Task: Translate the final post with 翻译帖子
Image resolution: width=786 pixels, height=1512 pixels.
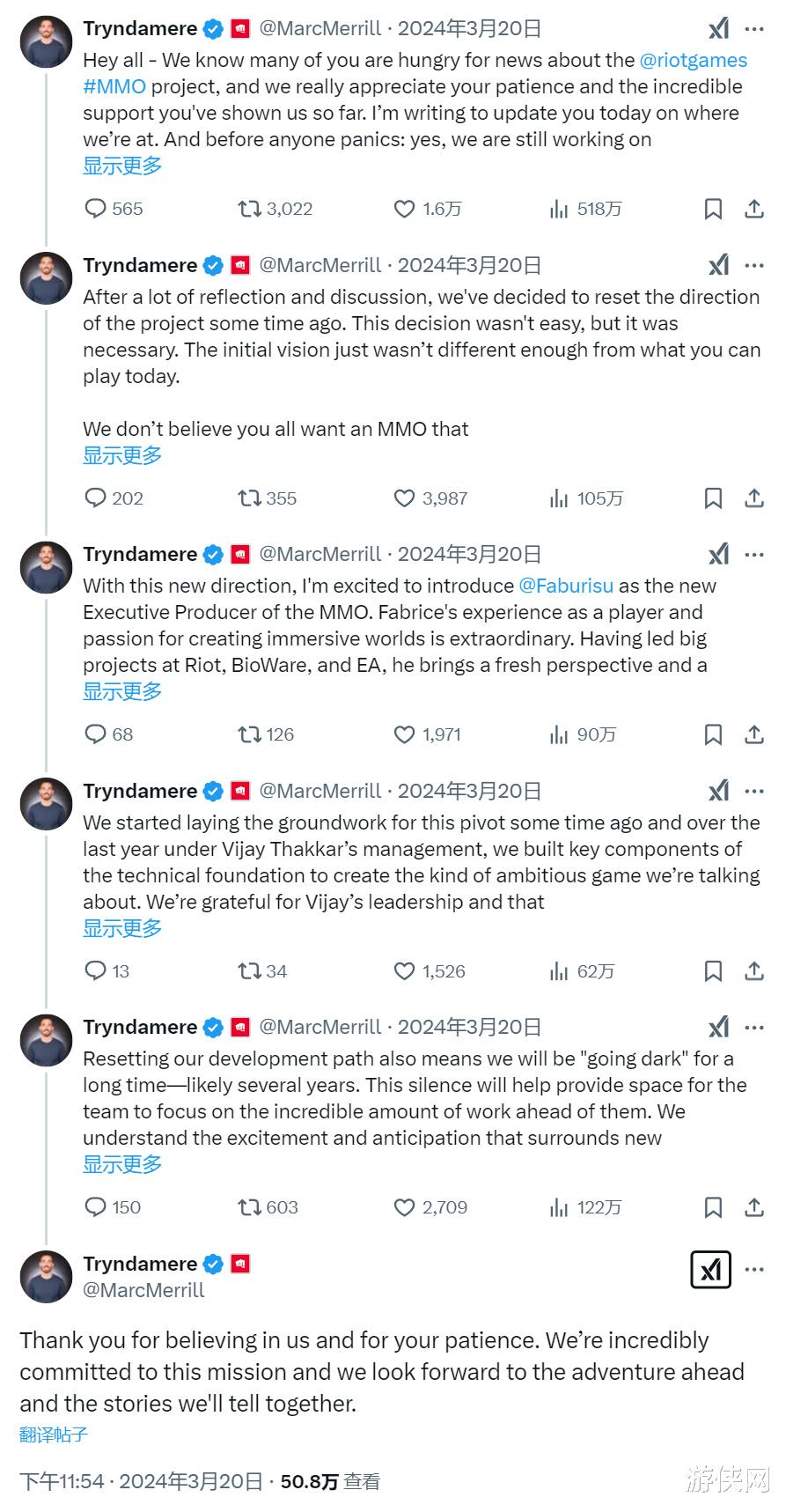Action: (54, 1435)
